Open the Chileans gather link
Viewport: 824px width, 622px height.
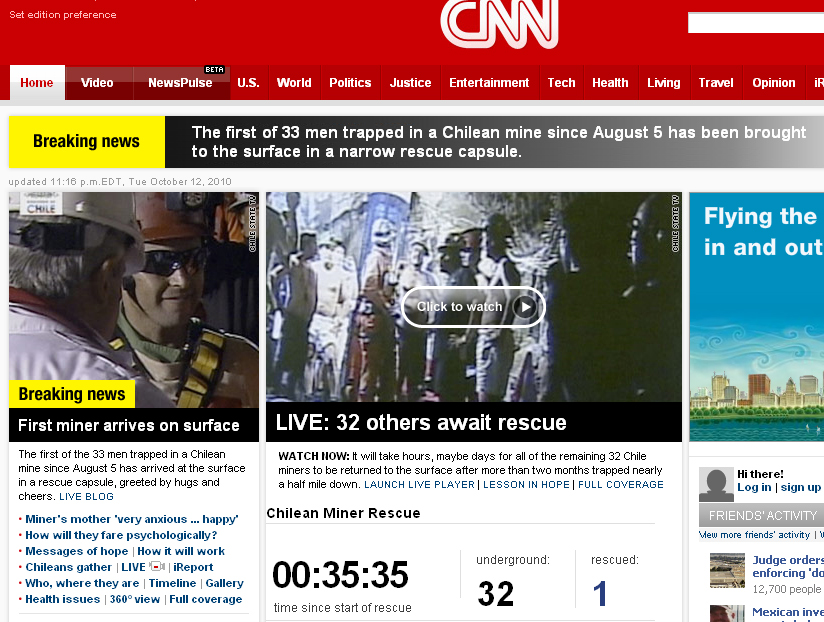[x=68, y=567]
